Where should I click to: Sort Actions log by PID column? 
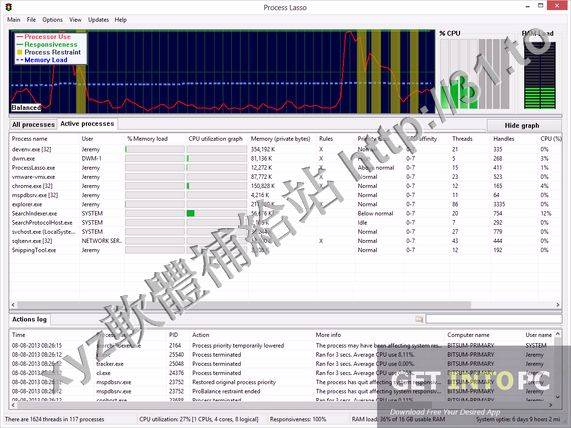173,335
